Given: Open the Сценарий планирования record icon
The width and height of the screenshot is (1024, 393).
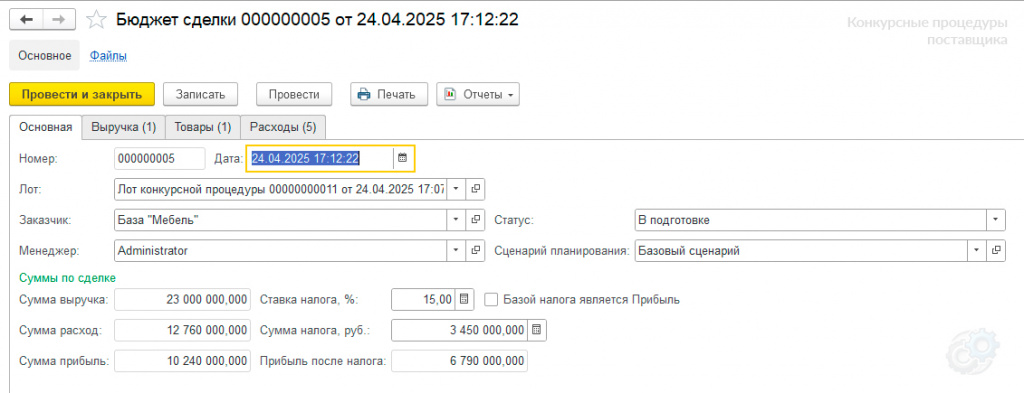Looking at the screenshot, I should coord(996,250).
